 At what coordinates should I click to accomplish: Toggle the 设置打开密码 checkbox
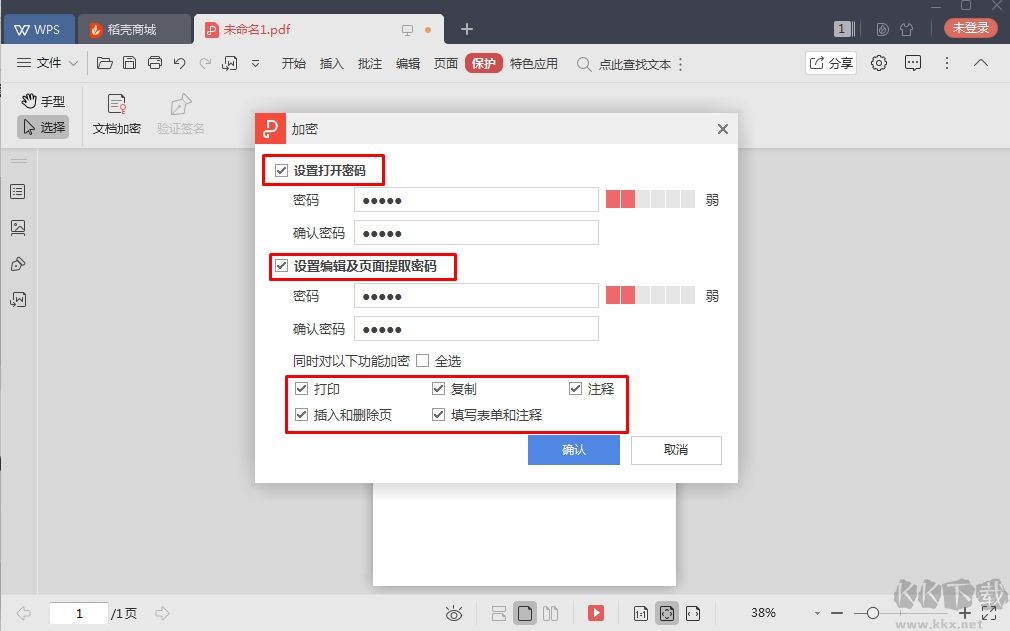[x=281, y=171]
